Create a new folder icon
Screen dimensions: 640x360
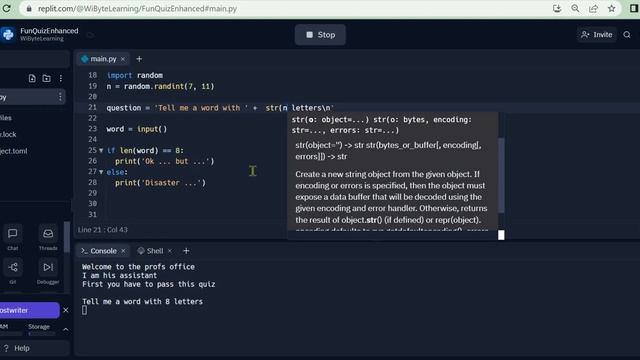click(47, 78)
